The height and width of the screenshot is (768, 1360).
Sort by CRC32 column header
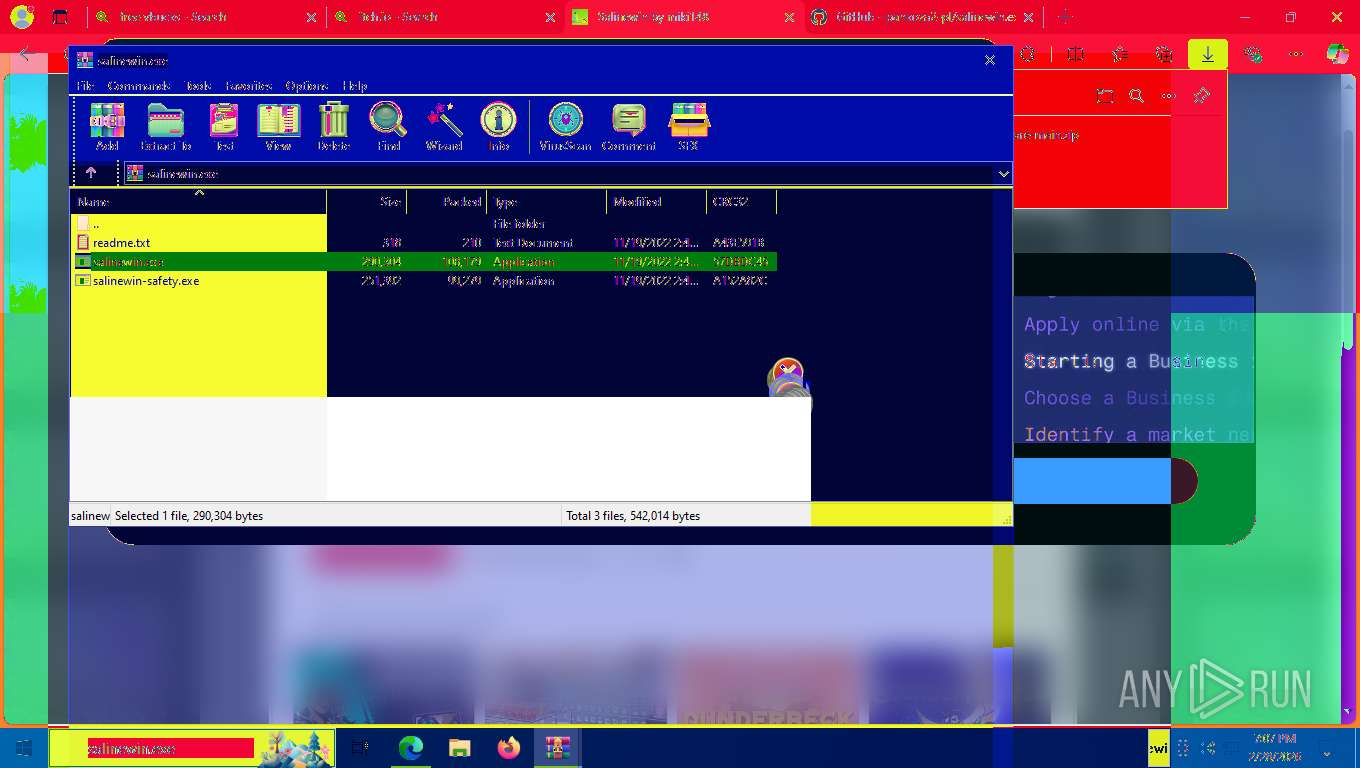click(741, 202)
